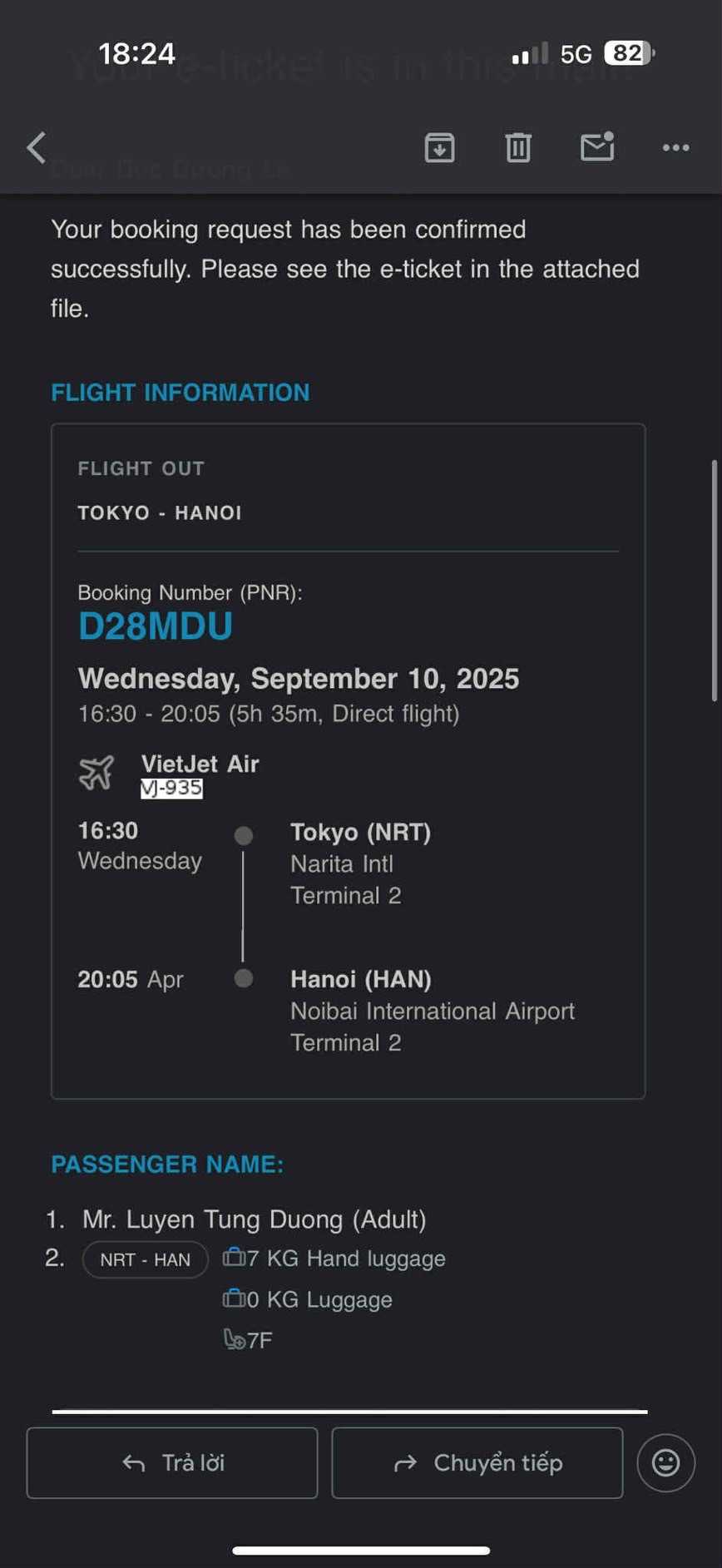Tap the 0 KG Luggage bag icon

pyautogui.click(x=233, y=1298)
